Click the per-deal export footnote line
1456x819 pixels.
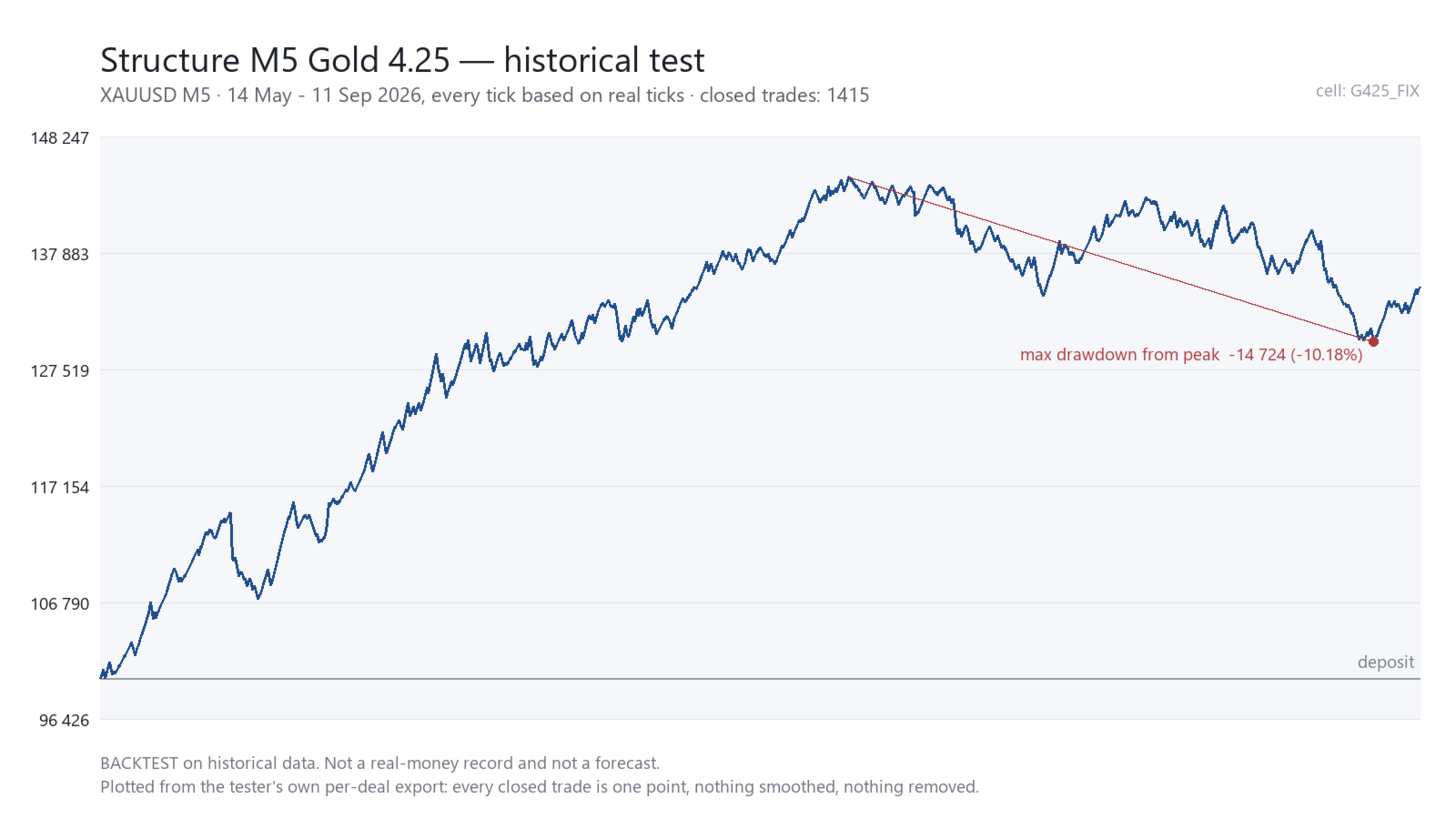(x=540, y=787)
